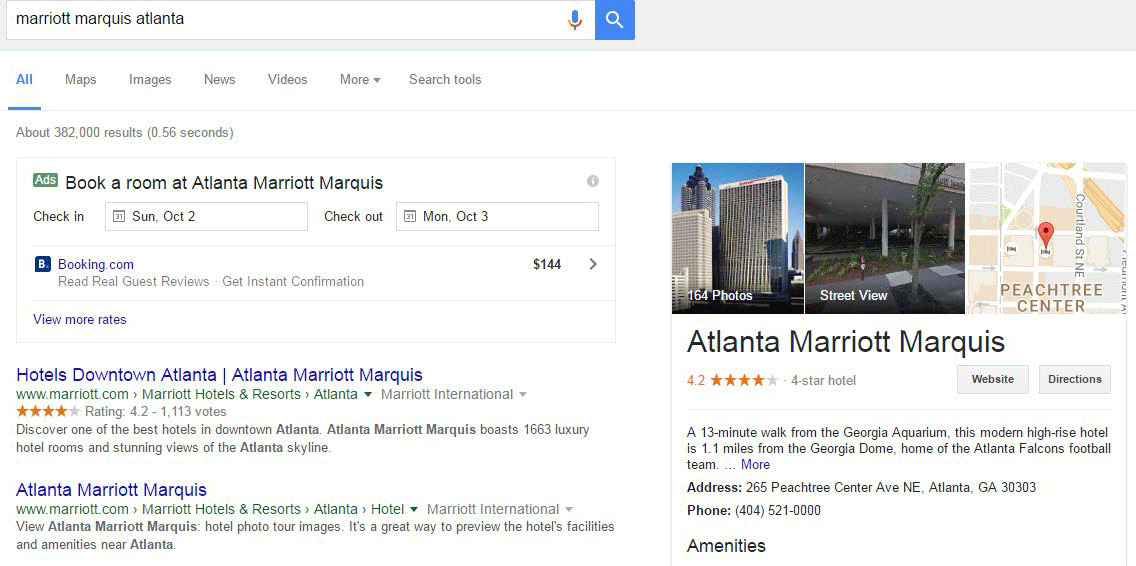The width and height of the screenshot is (1136, 566).
Task: Click the red map pin marker
Action: tap(1045, 237)
